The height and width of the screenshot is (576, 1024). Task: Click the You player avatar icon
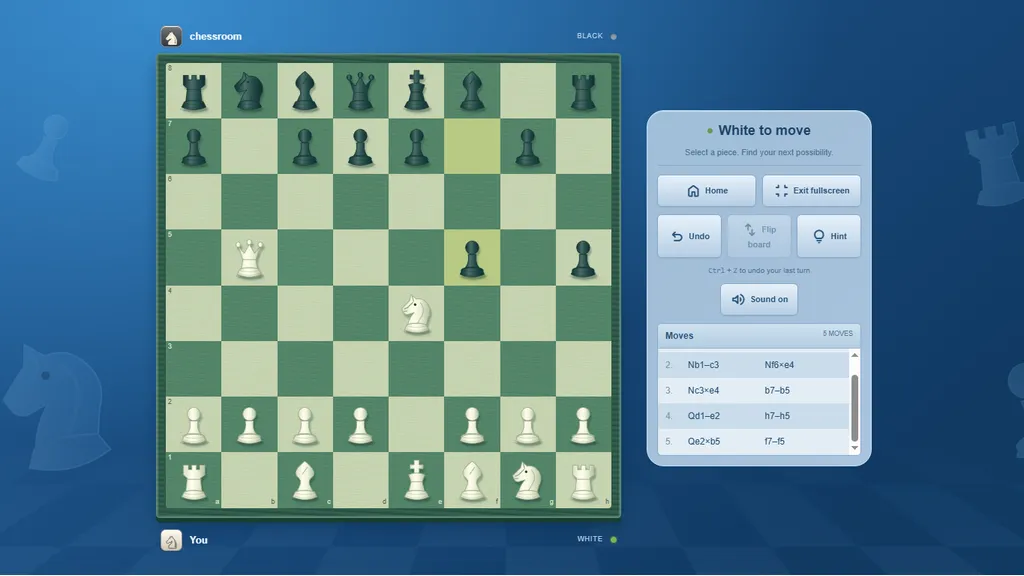pos(171,540)
